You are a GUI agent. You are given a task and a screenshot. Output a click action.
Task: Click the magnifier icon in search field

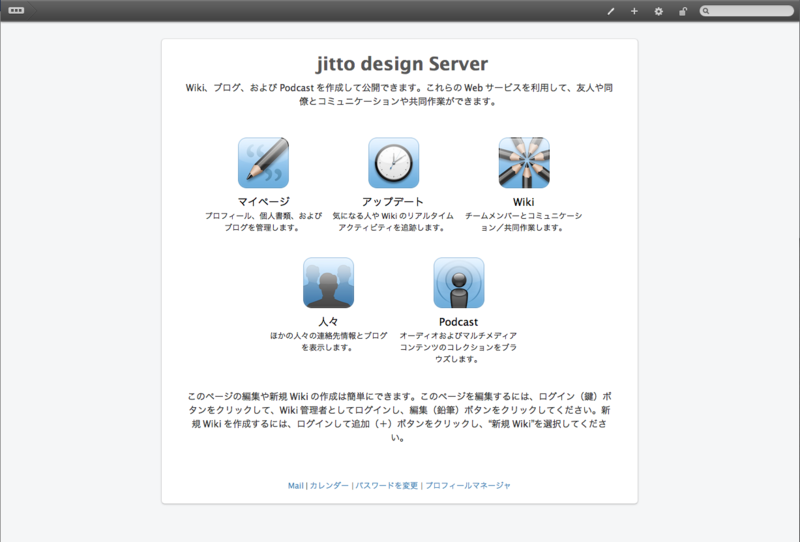pyautogui.click(x=706, y=11)
